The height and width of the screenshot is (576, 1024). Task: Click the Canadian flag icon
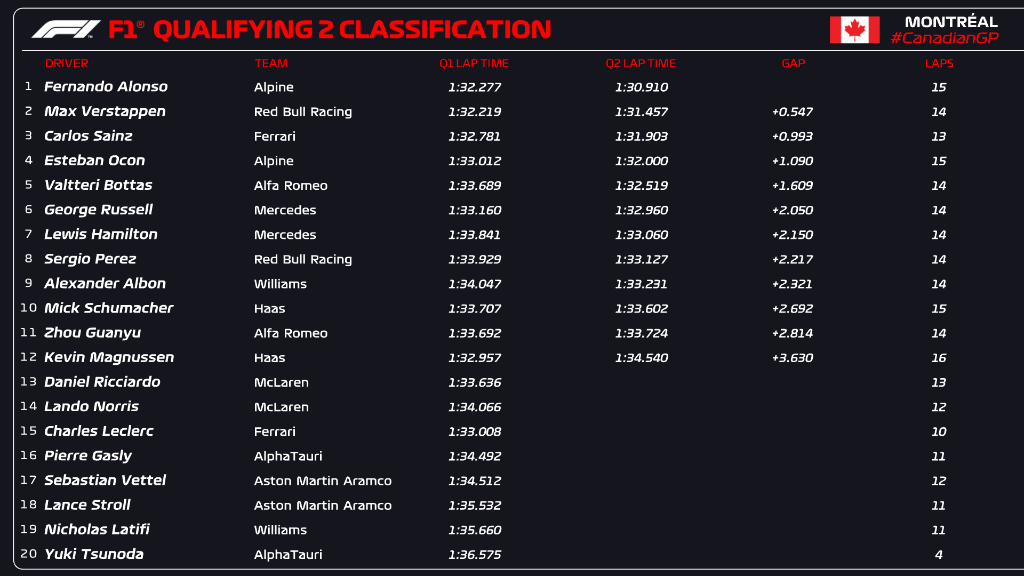click(x=854, y=30)
